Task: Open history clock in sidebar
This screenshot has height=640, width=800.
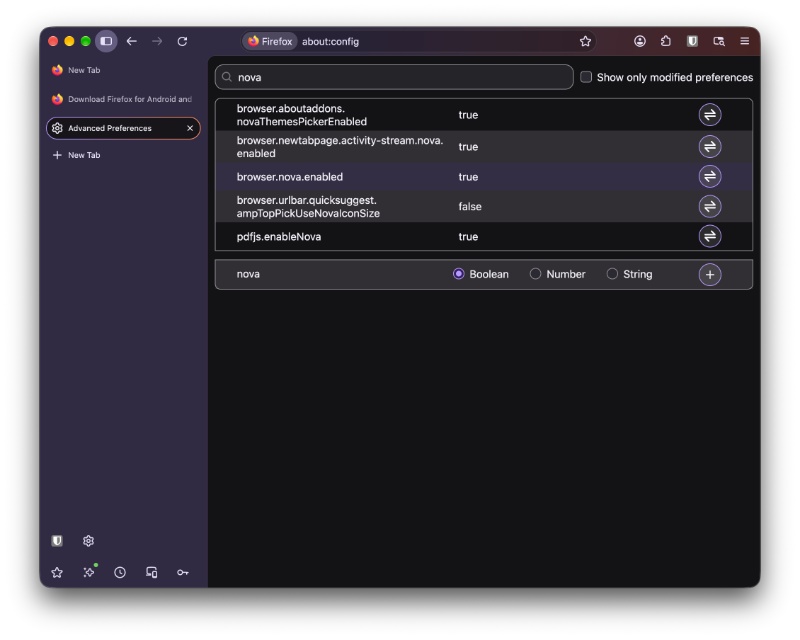Action: pyautogui.click(x=120, y=573)
